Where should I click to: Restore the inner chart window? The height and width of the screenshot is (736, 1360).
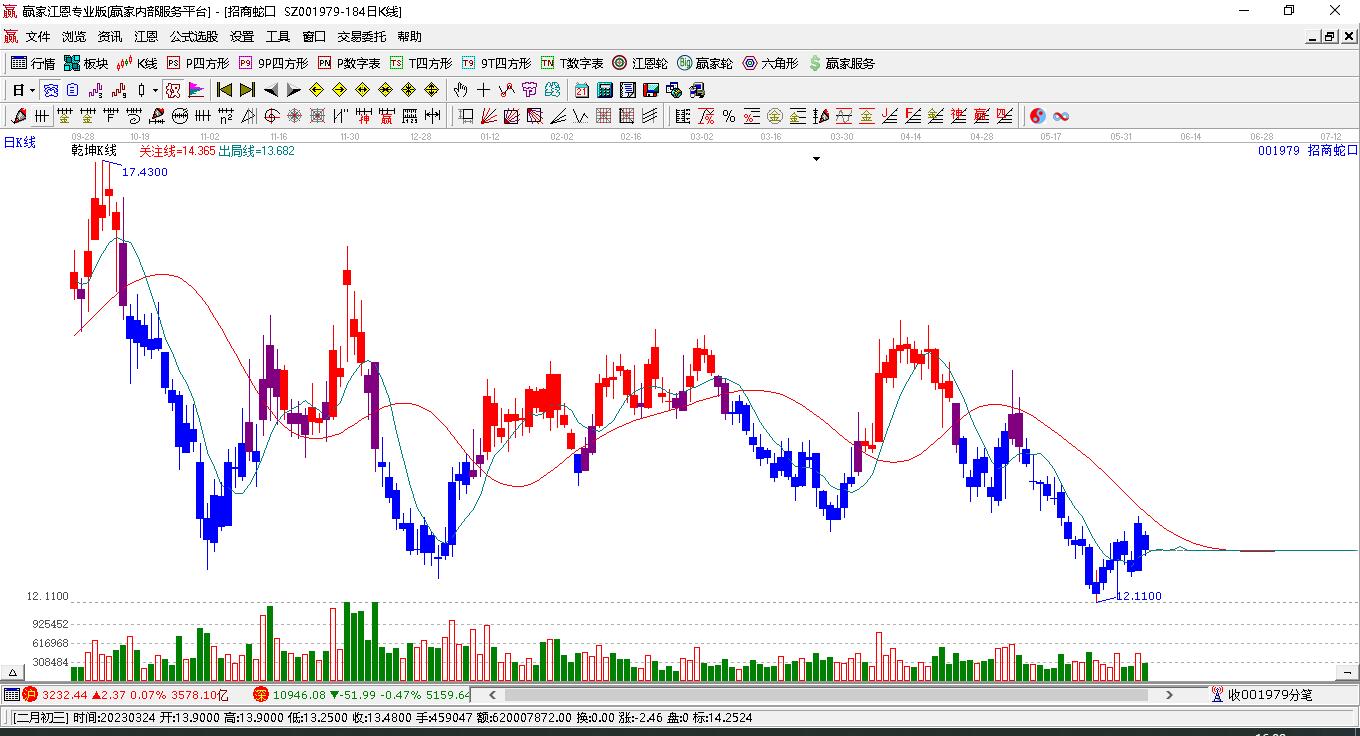click(x=1330, y=37)
